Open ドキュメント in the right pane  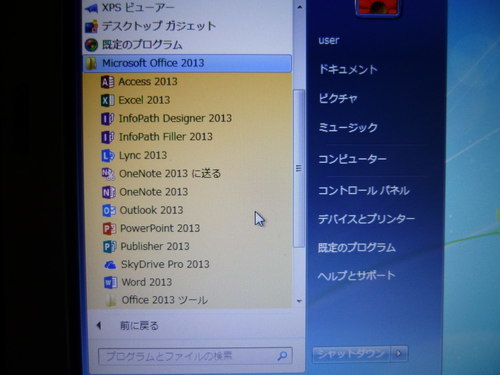[x=348, y=69]
